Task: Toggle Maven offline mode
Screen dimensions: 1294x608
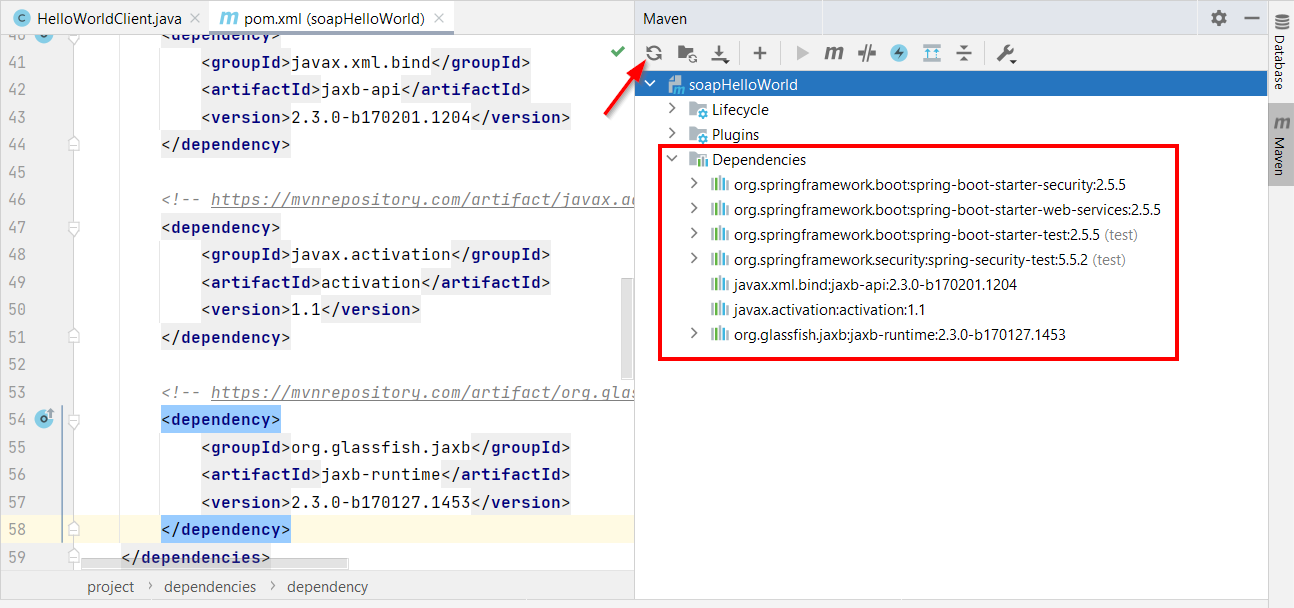Action: click(867, 53)
